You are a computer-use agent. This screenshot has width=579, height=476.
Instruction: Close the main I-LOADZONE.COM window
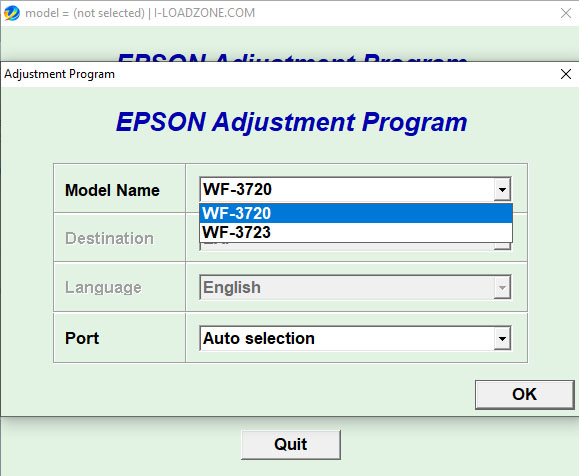pyautogui.click(x=566, y=13)
